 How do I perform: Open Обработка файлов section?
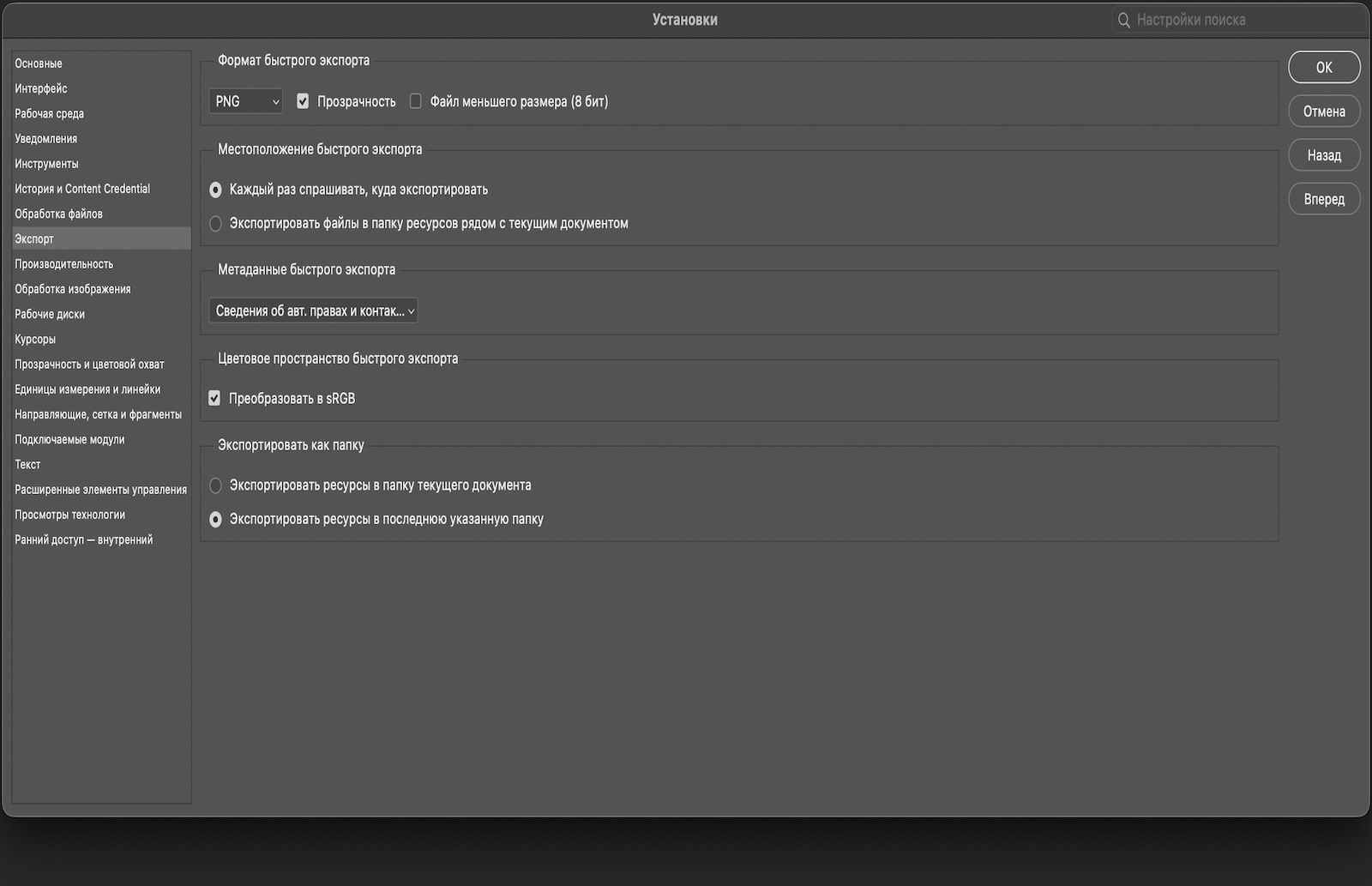58,214
